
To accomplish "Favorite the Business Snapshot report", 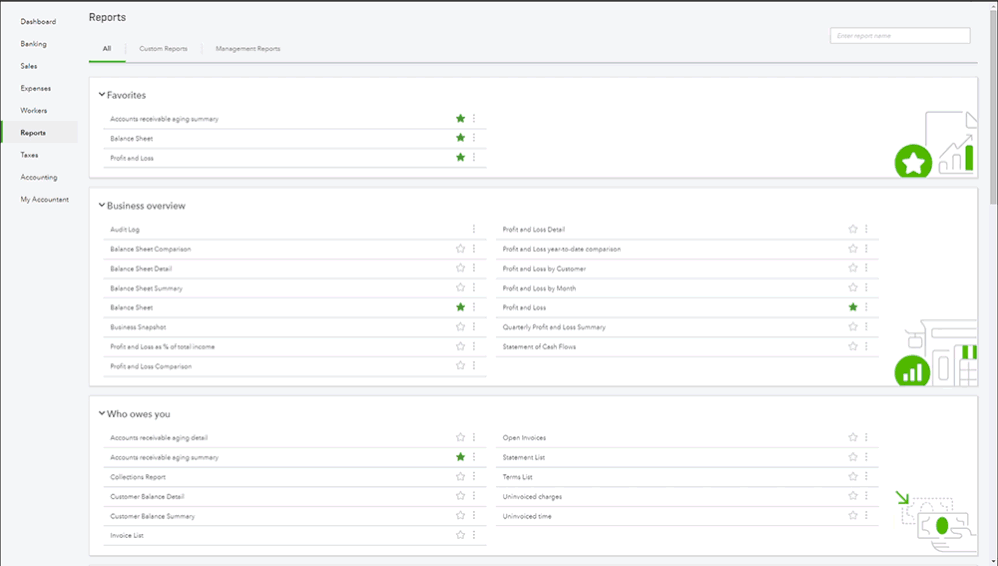I will point(460,327).
